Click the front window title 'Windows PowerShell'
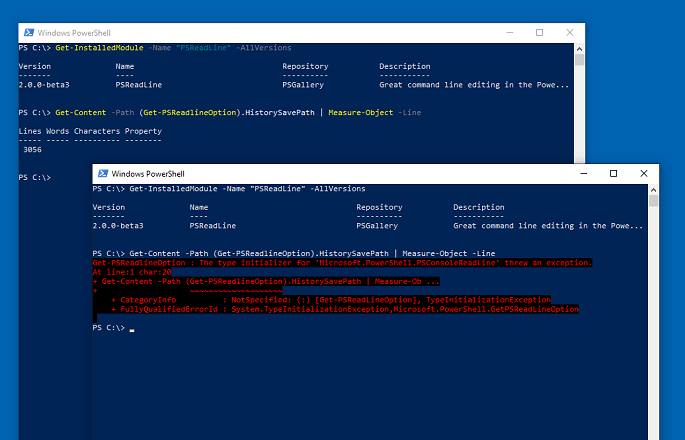 (148, 174)
